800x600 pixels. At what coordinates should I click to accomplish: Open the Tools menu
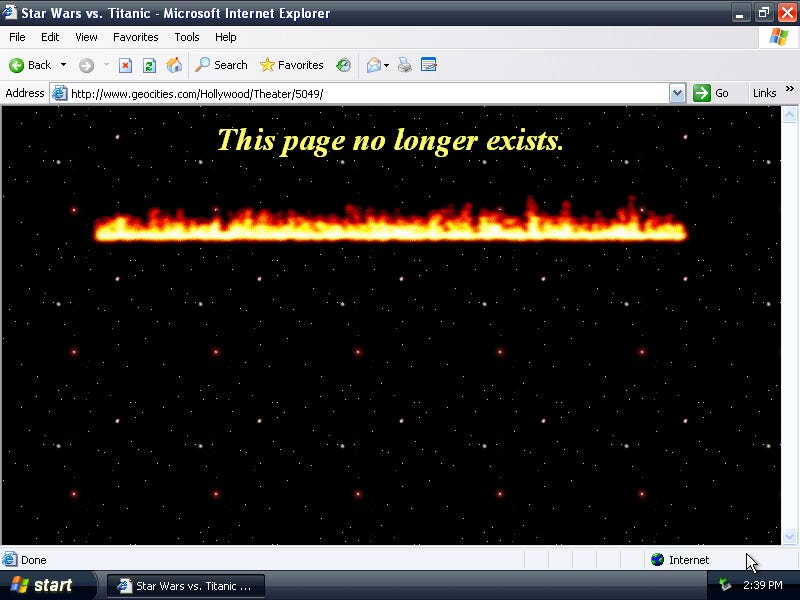[187, 37]
